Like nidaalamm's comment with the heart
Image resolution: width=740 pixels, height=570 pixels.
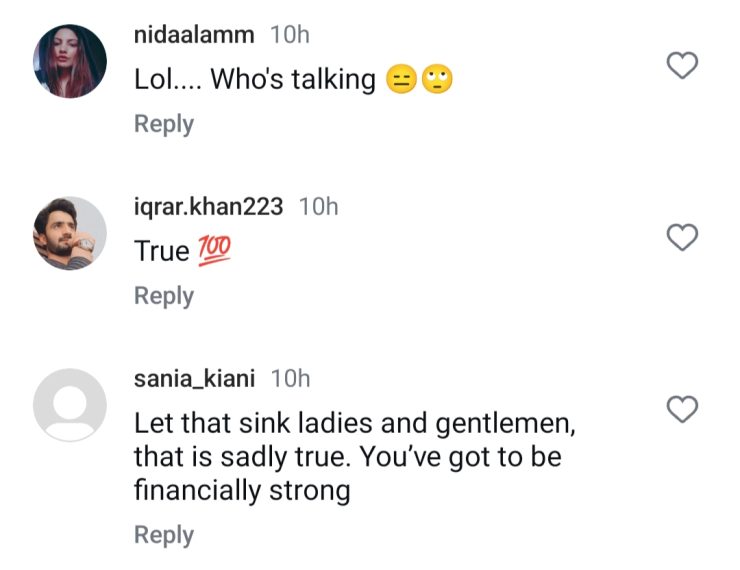pyautogui.click(x=682, y=66)
